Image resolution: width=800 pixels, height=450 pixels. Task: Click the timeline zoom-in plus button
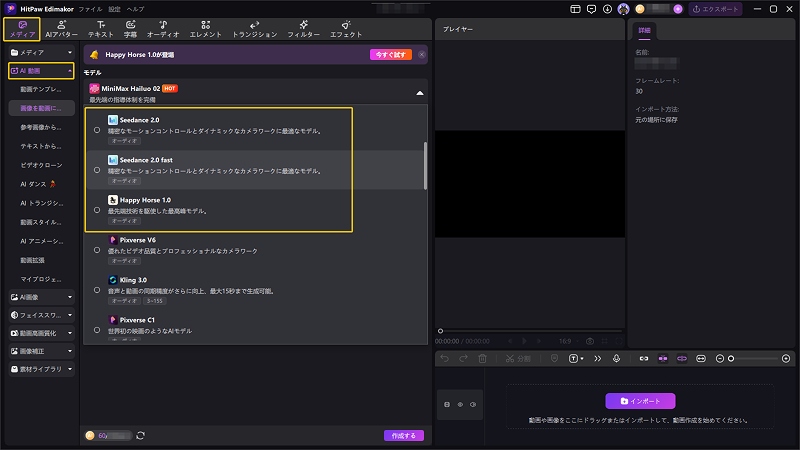tap(786, 359)
